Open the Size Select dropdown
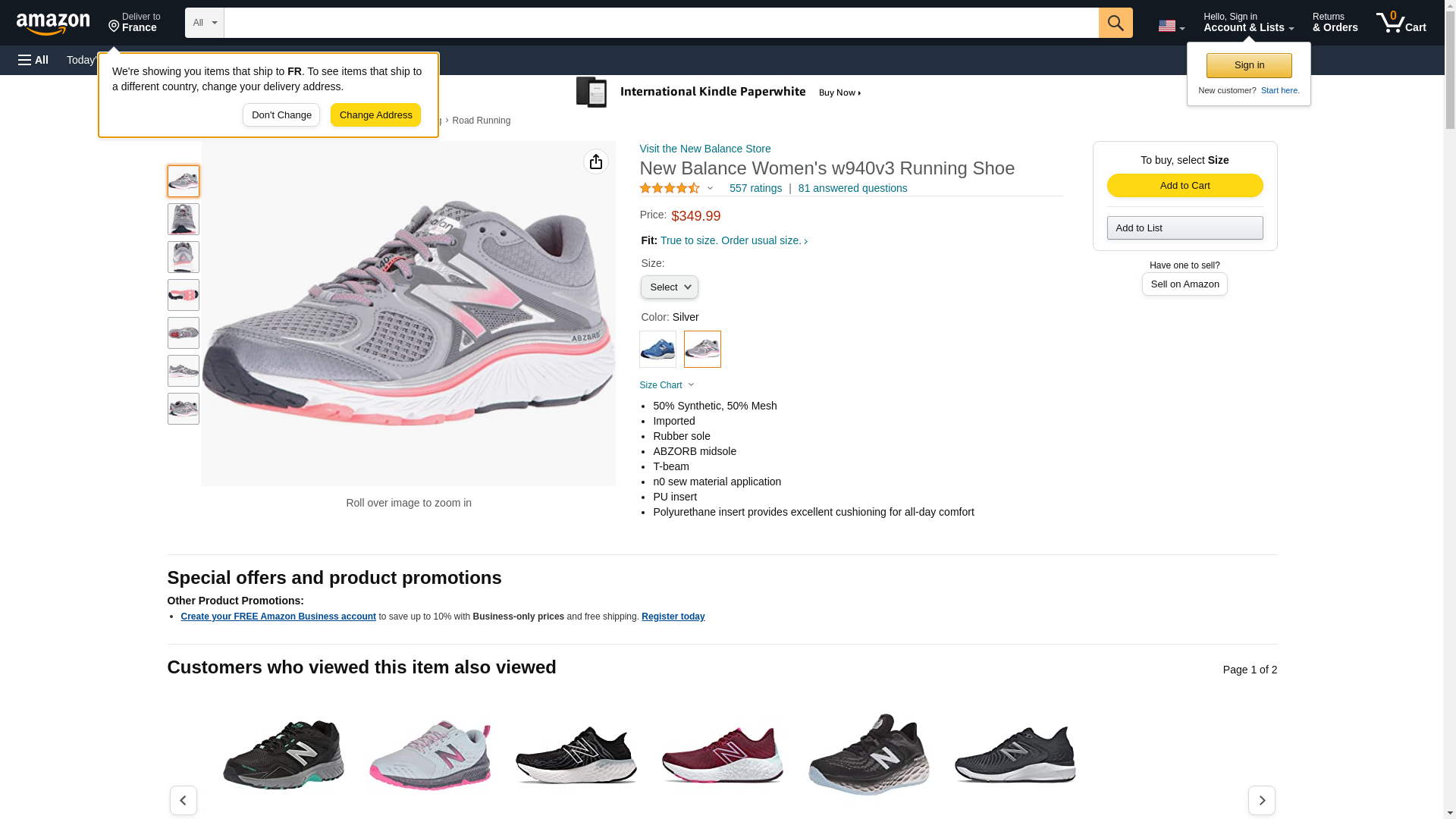Image resolution: width=1456 pixels, height=819 pixels. pos(669,287)
